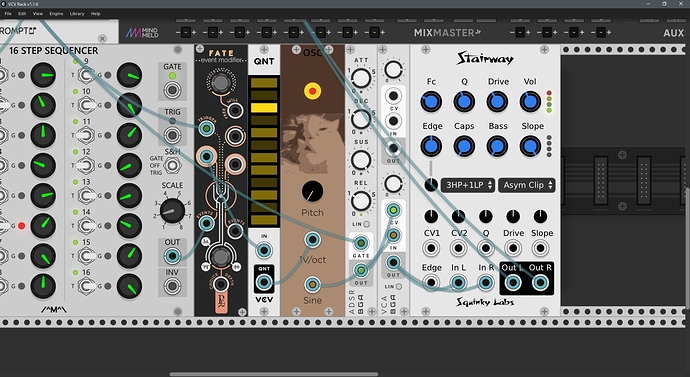Click the sequencer INV output jack
Screen dimensions: 690x377
172,287
